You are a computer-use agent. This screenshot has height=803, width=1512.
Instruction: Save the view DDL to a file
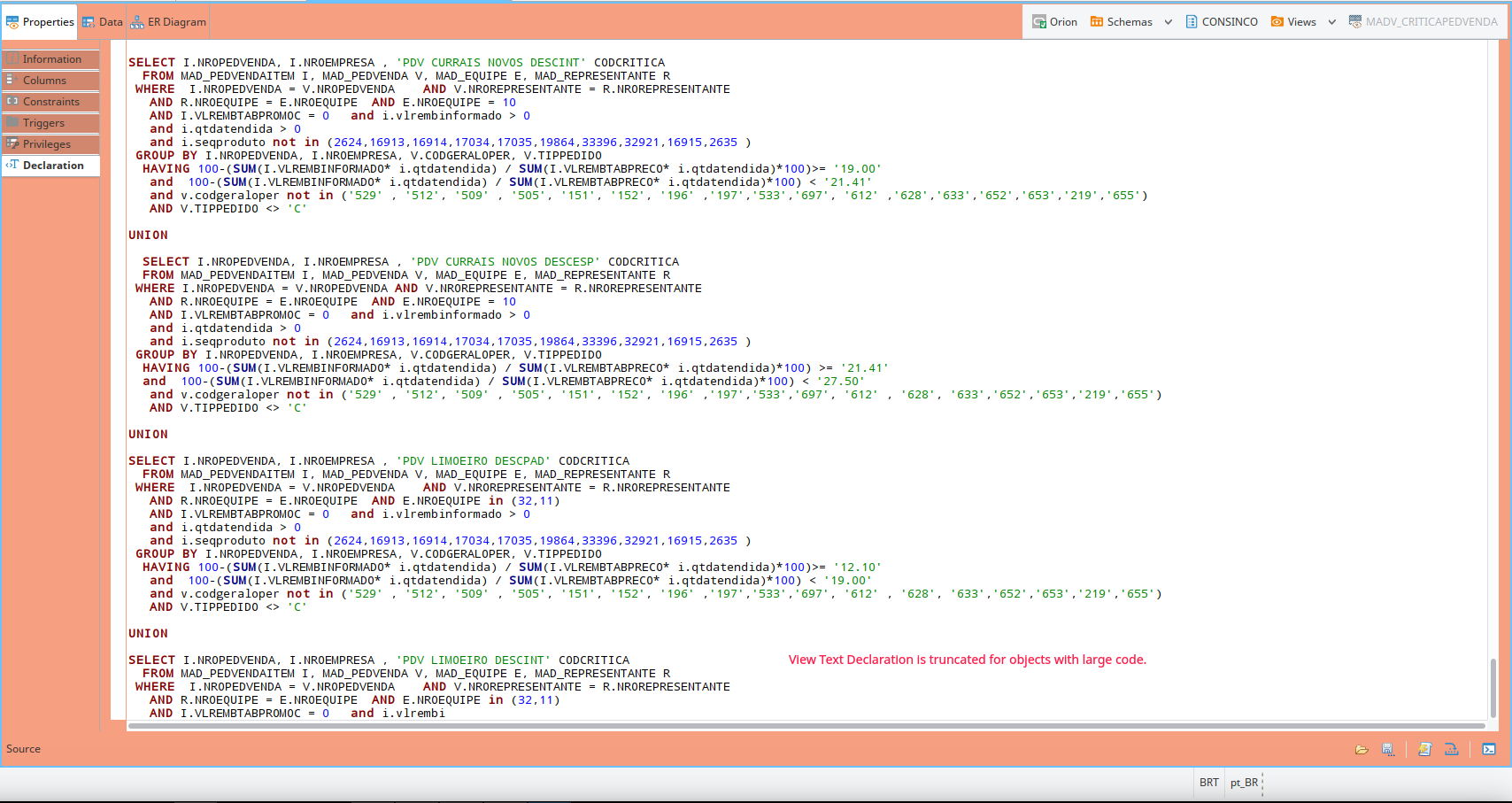1387,749
